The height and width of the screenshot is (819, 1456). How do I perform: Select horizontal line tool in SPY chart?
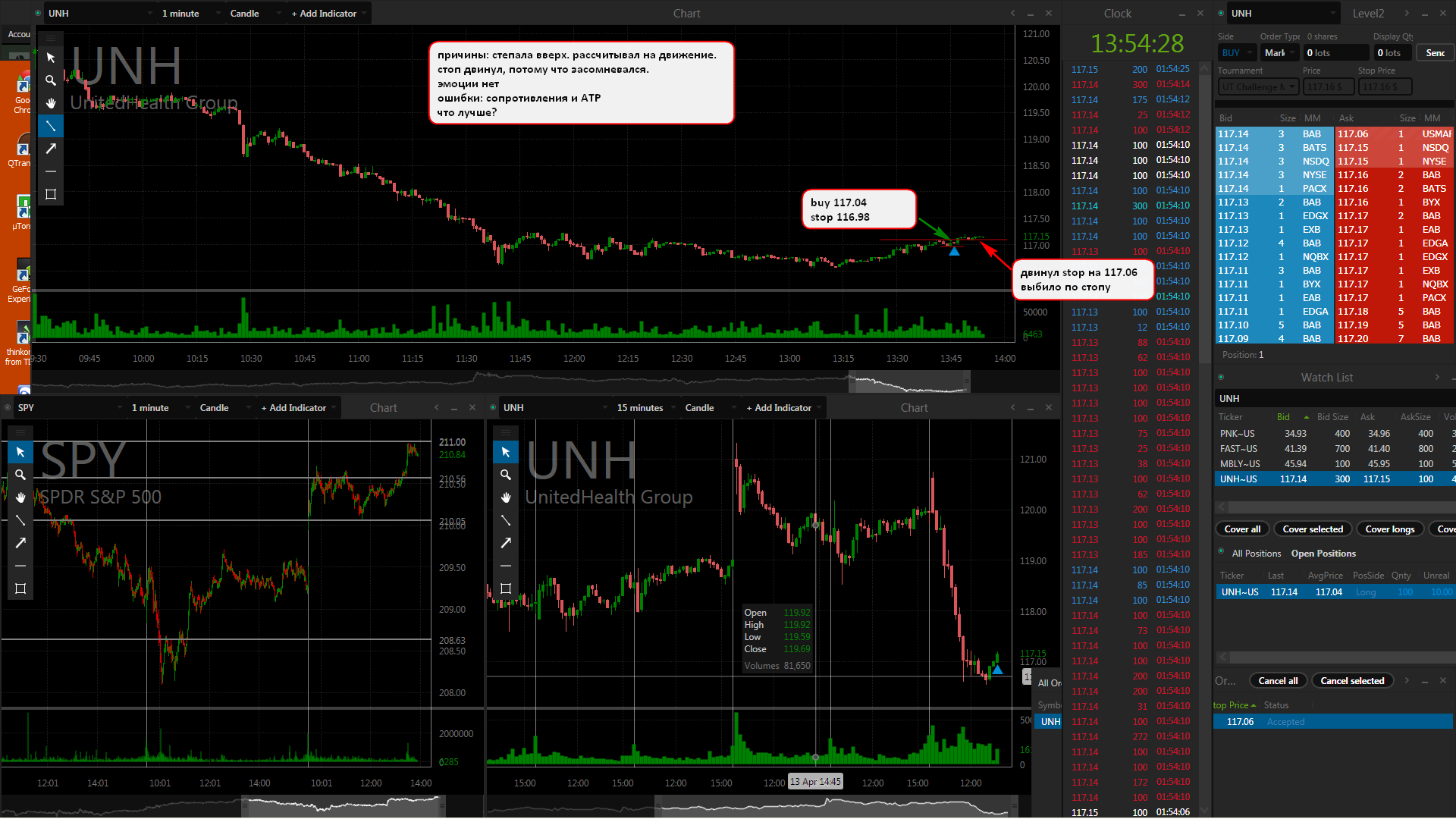[20, 566]
